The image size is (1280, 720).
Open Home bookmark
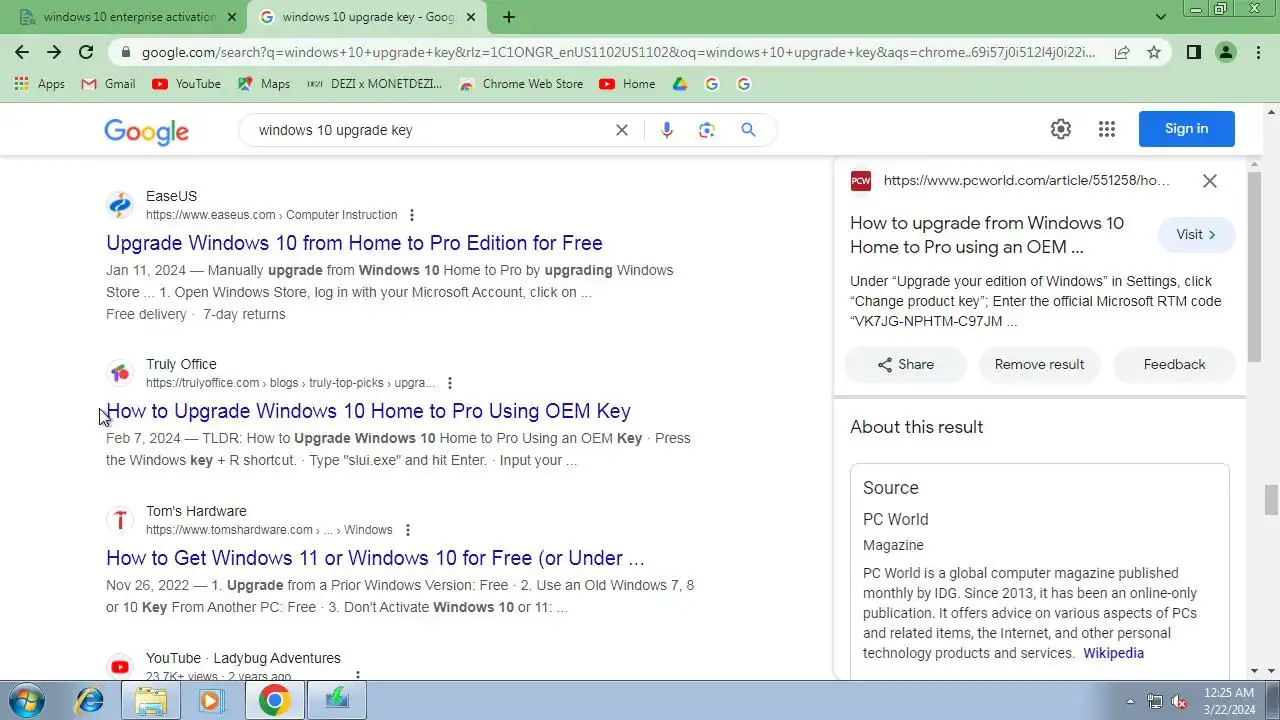627,84
